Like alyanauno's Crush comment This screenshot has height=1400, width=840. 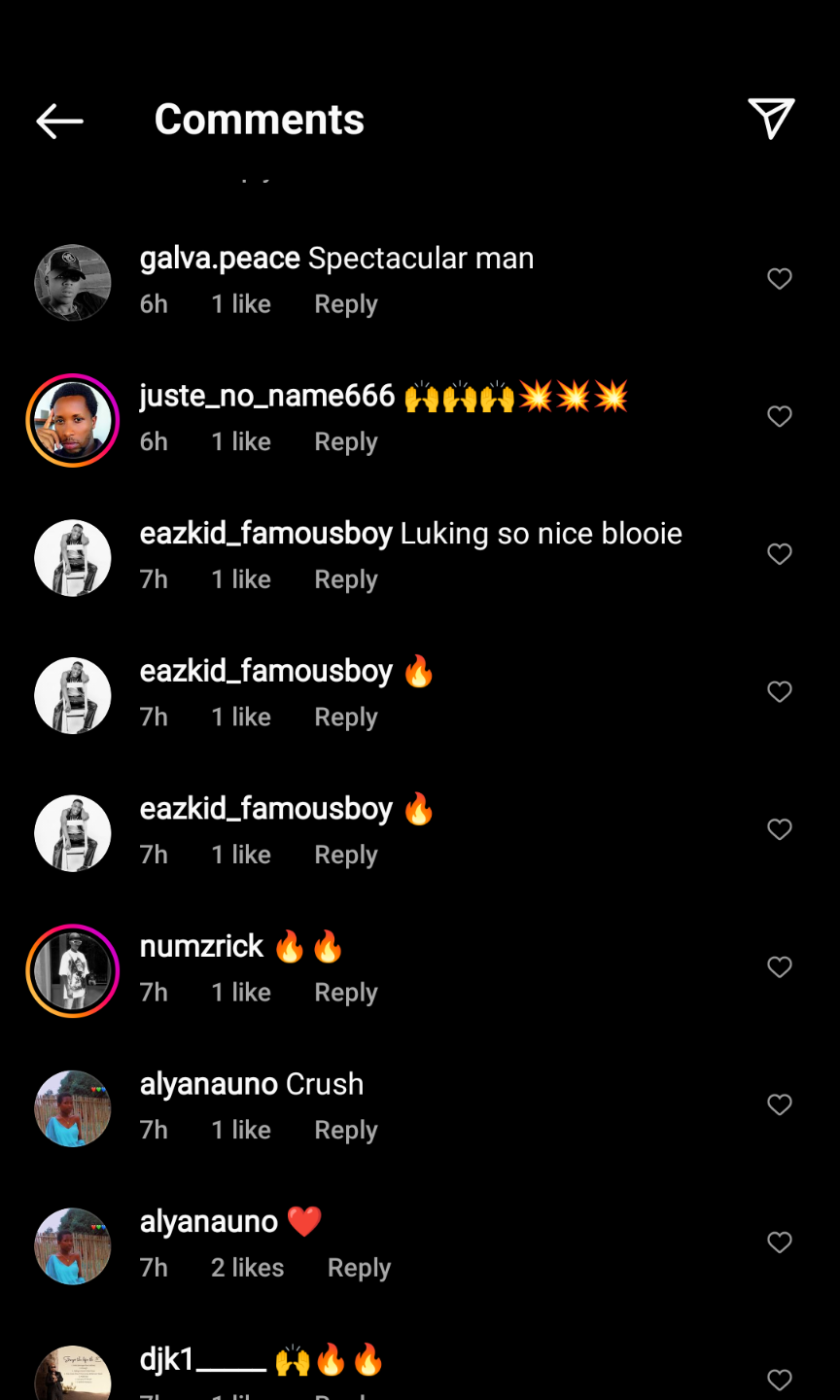pos(780,1104)
